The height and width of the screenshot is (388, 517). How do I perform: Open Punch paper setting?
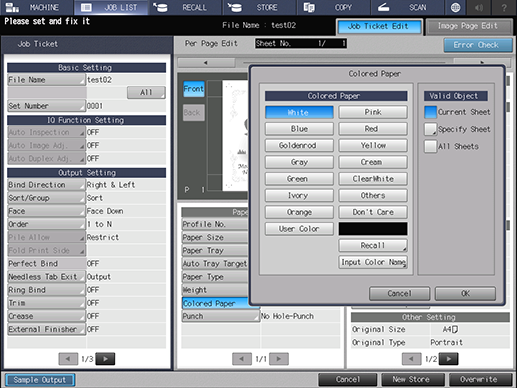point(220,316)
